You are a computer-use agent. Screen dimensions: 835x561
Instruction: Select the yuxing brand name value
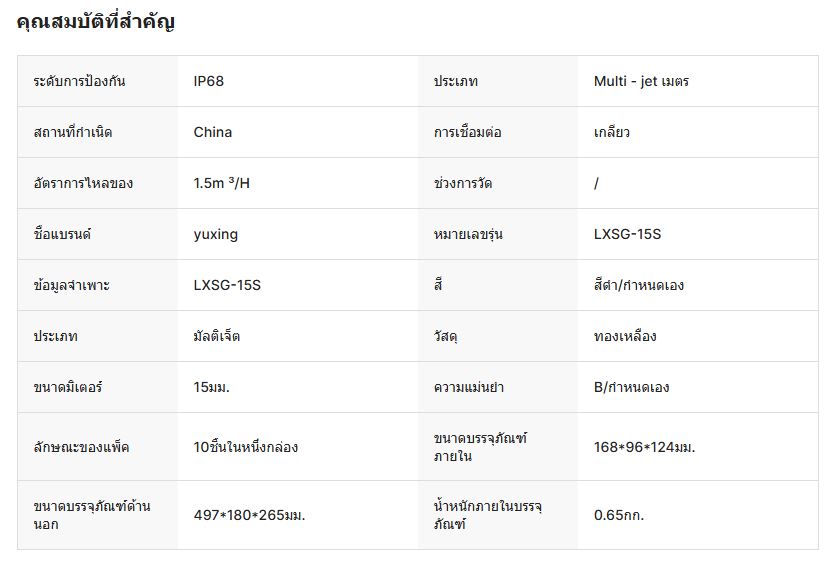point(216,234)
